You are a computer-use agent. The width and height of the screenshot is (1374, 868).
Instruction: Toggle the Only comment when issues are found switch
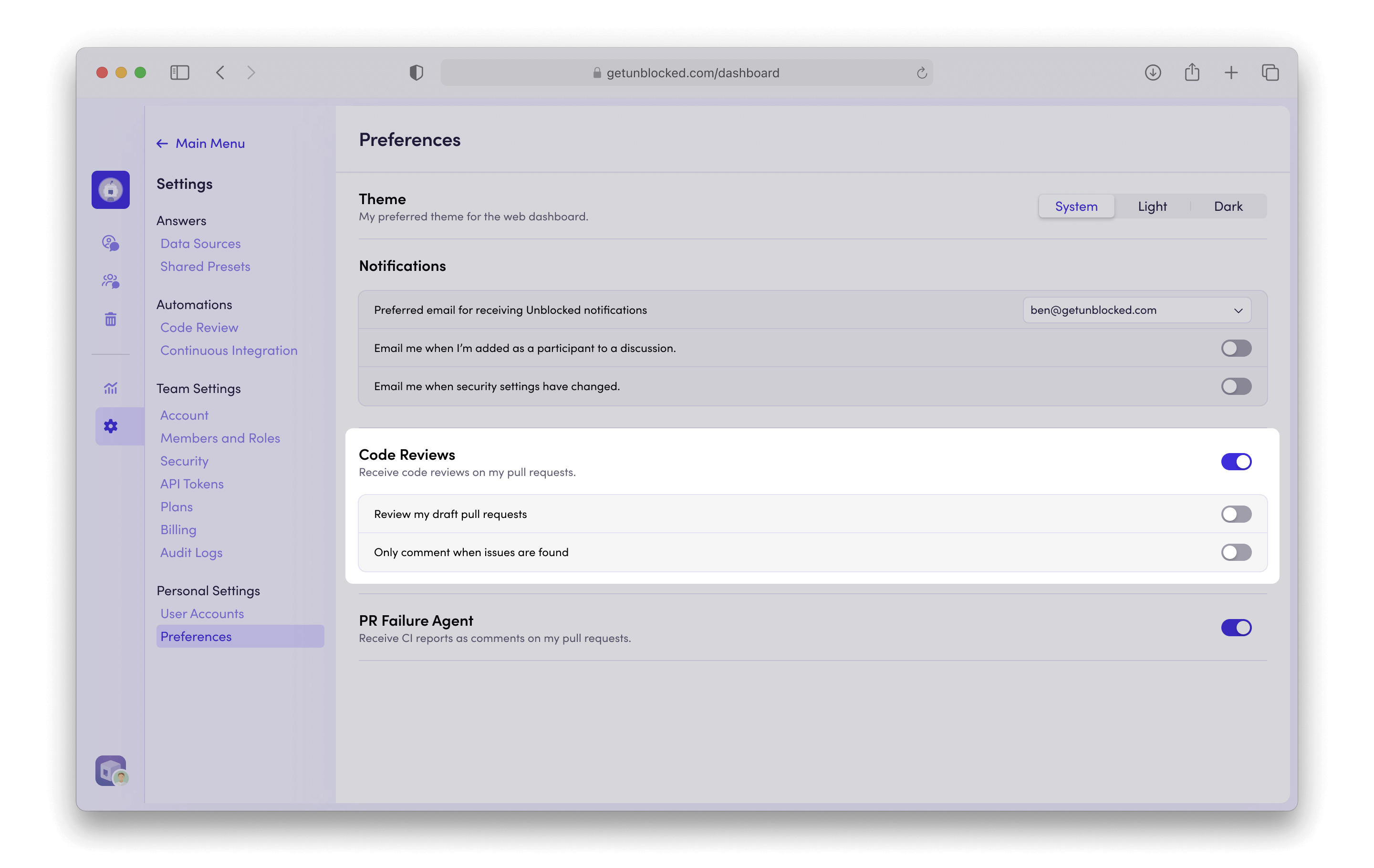pyautogui.click(x=1236, y=552)
